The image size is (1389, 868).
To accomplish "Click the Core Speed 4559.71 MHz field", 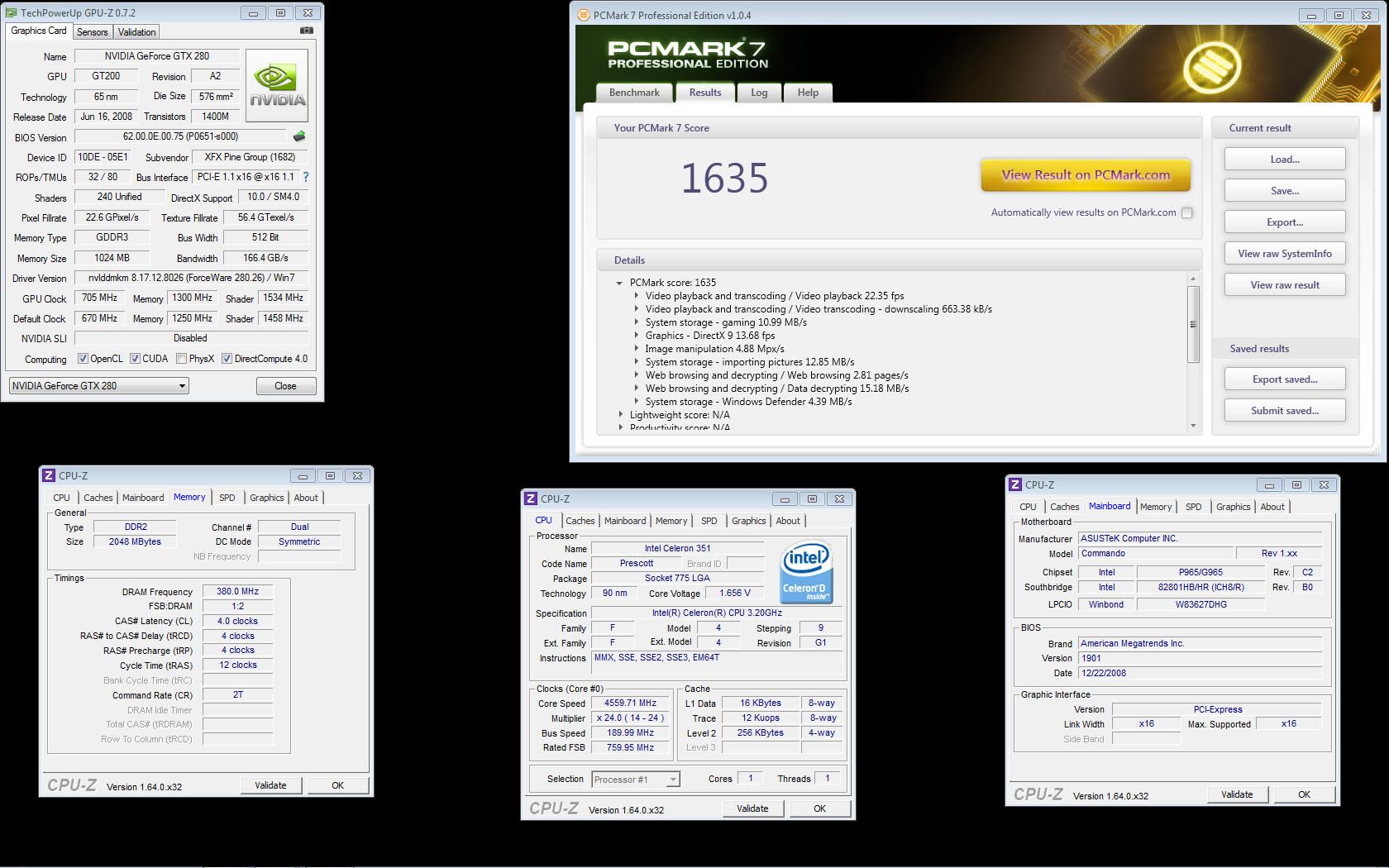I will click(x=630, y=703).
